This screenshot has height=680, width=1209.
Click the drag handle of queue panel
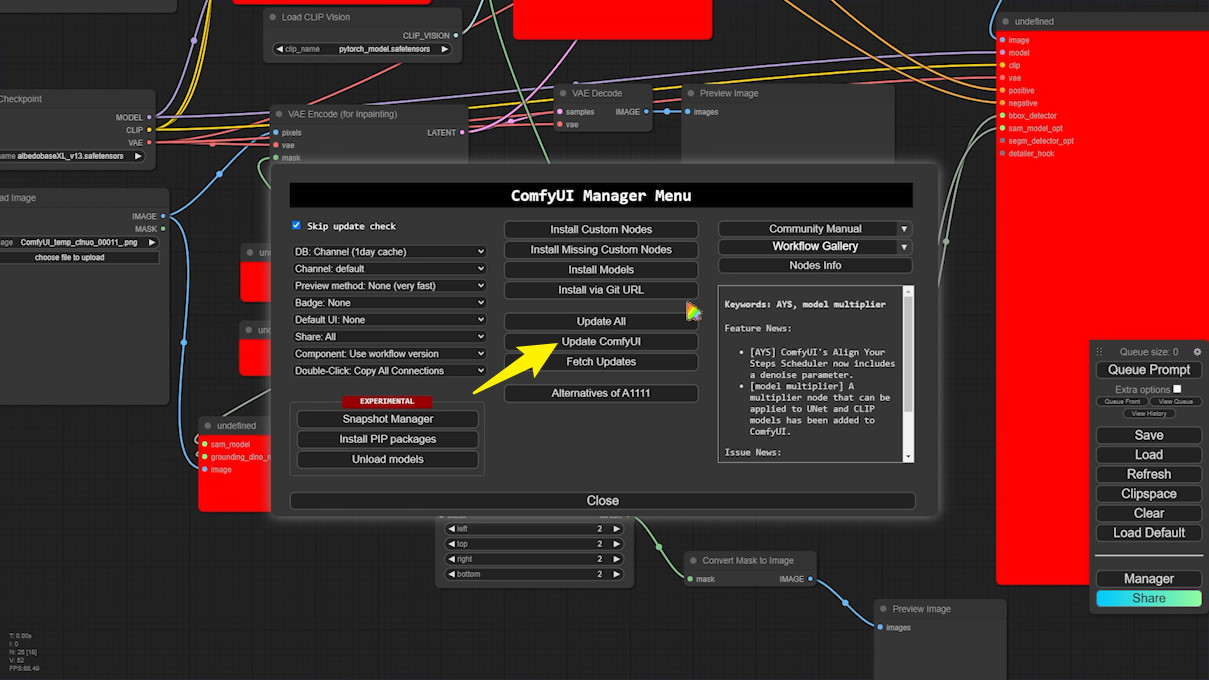point(1099,352)
